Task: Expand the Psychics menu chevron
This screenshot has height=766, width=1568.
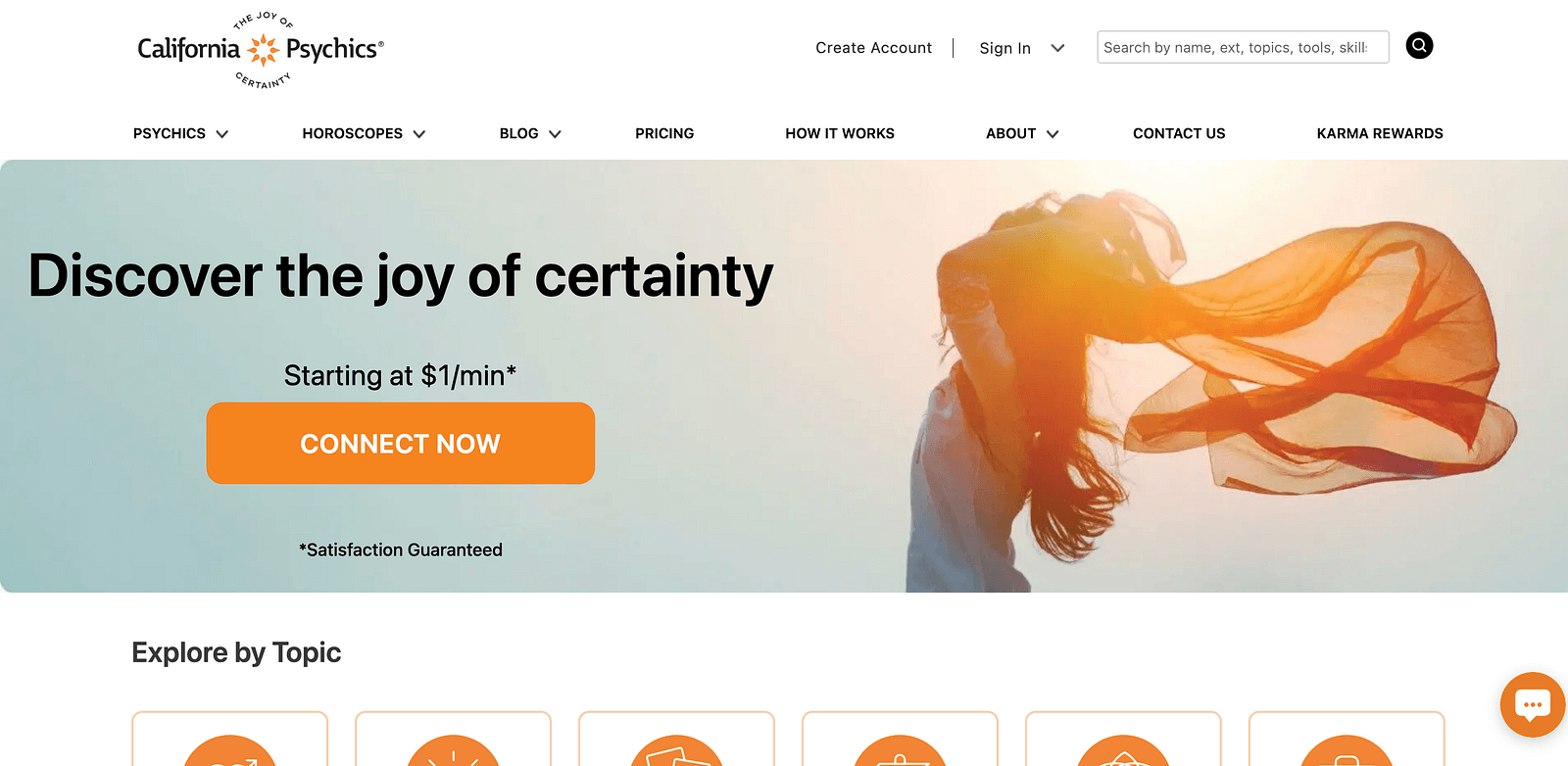Action: click(222, 134)
